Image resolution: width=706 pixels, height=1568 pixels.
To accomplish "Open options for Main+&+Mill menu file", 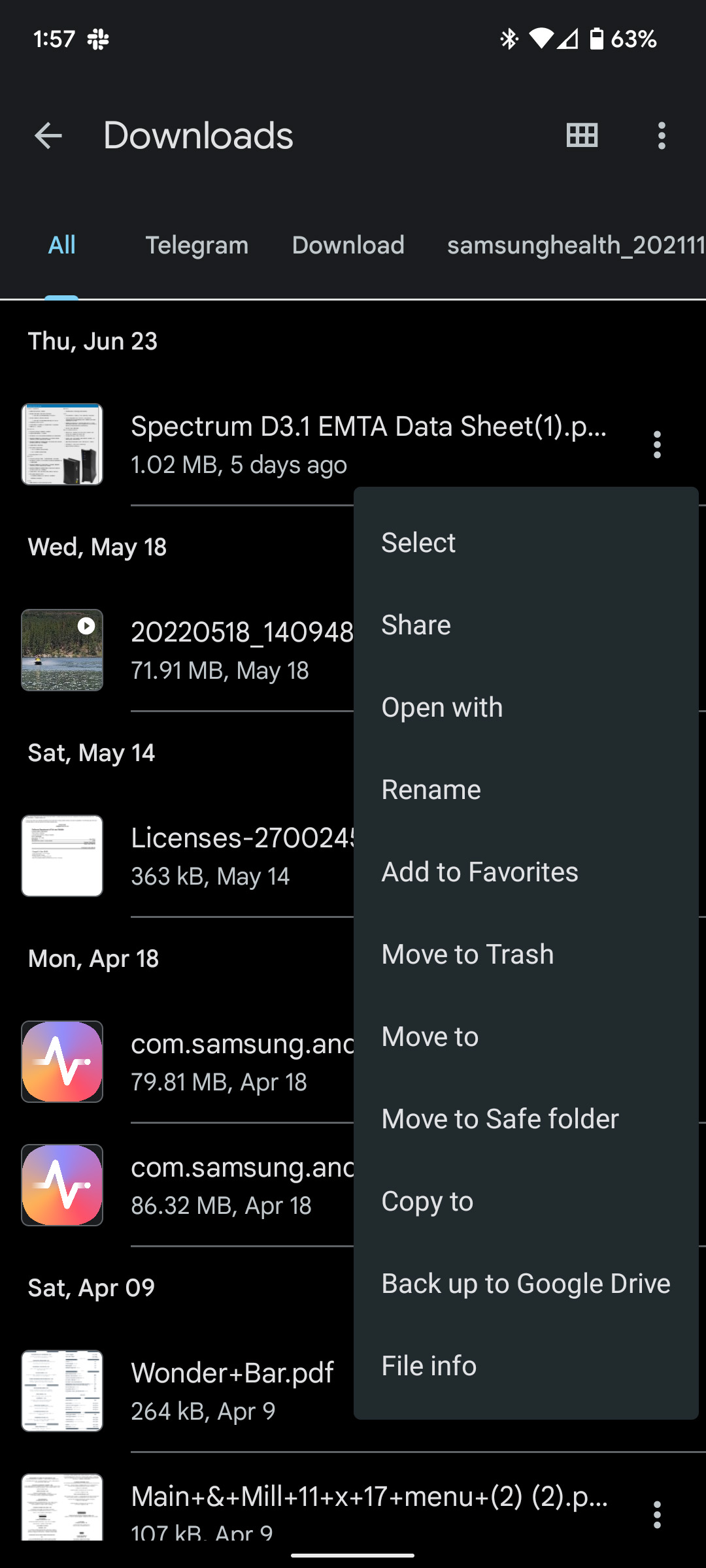I will tap(657, 1514).
